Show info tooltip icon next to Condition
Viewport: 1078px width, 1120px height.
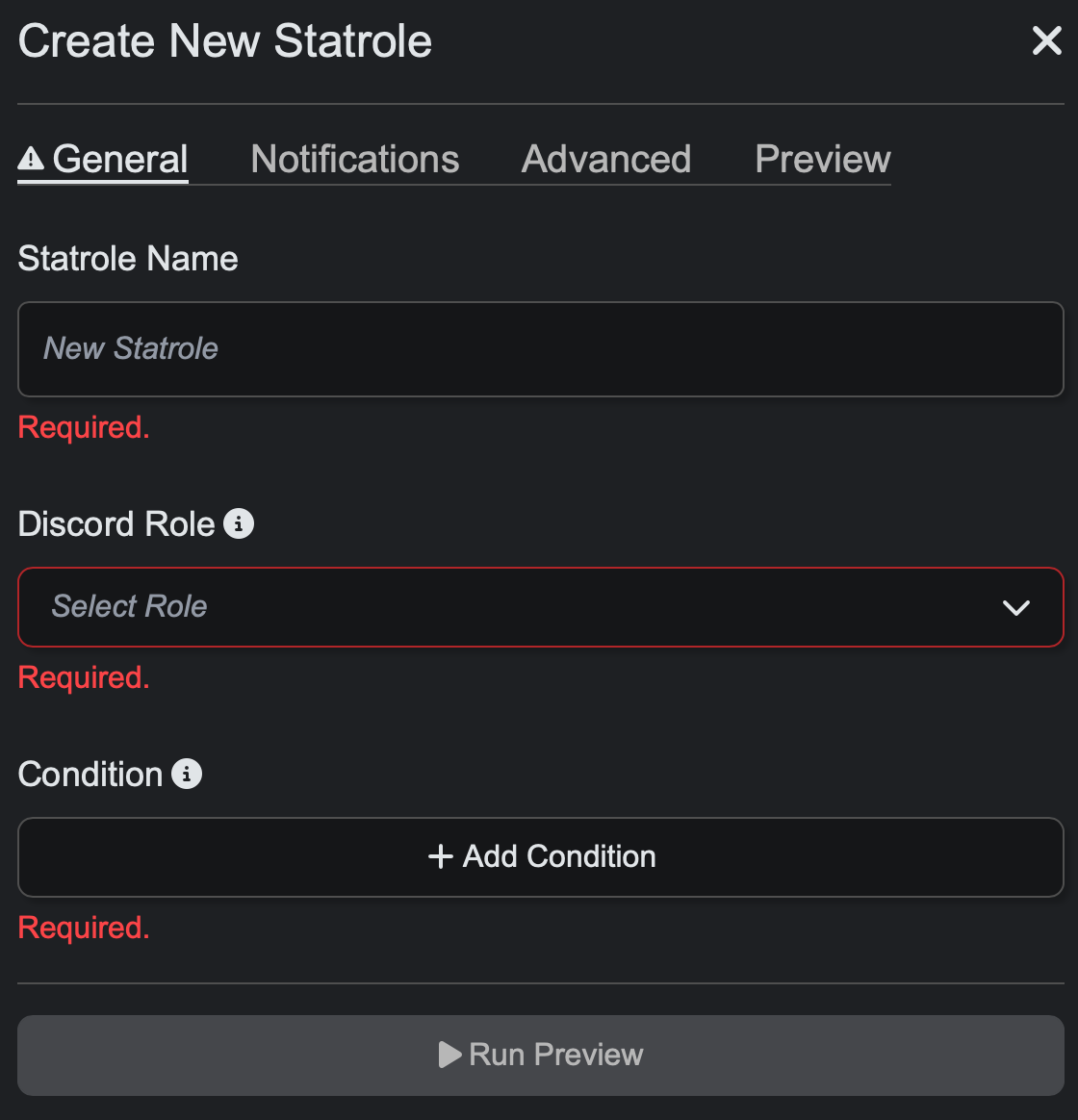187,774
